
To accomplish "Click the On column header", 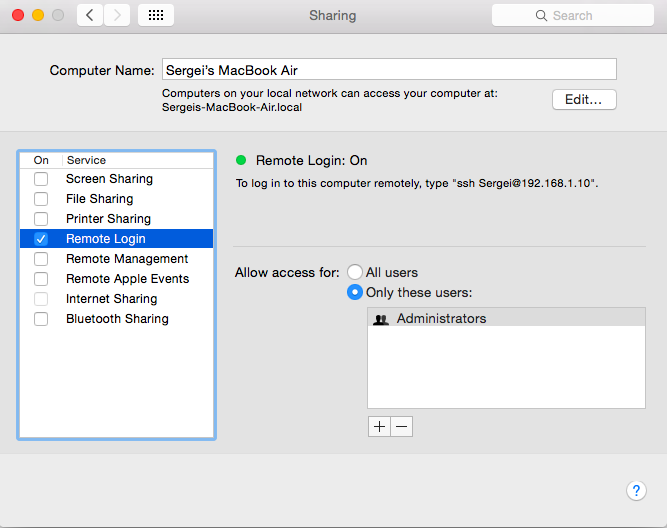I will tap(41, 160).
